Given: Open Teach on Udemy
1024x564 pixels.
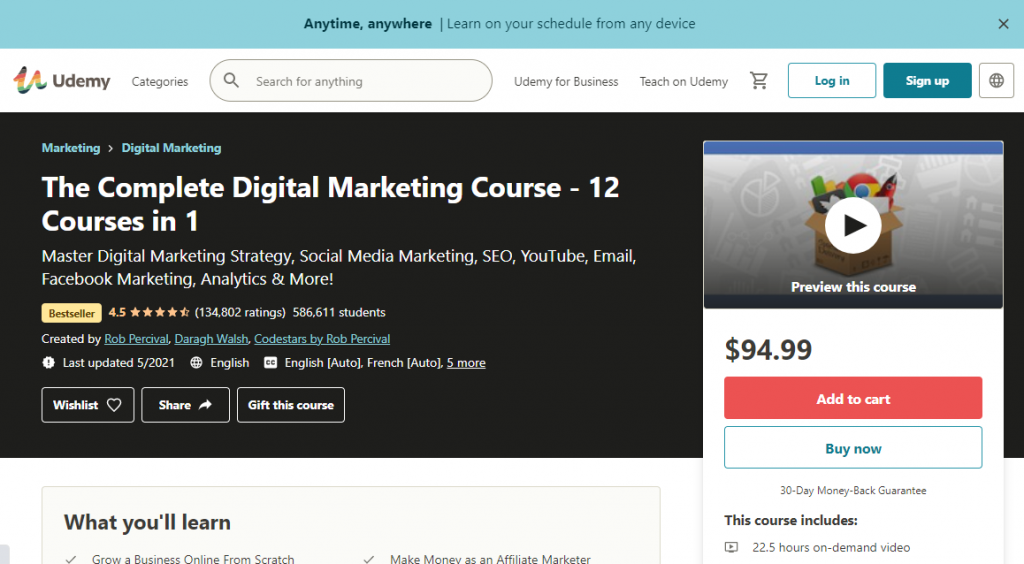Looking at the screenshot, I should point(684,82).
